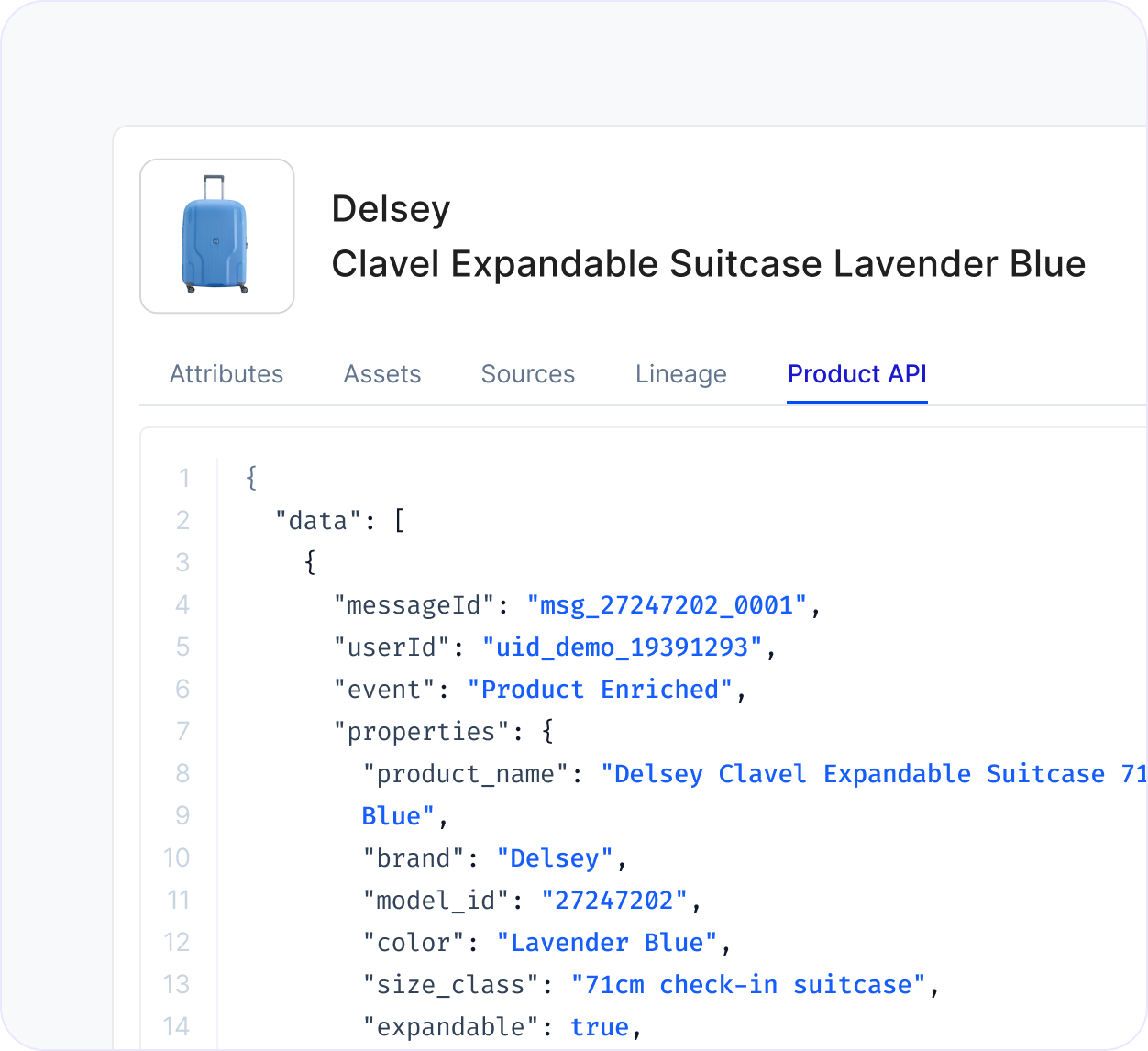Click the "Lavender Blue" color value

[607, 943]
